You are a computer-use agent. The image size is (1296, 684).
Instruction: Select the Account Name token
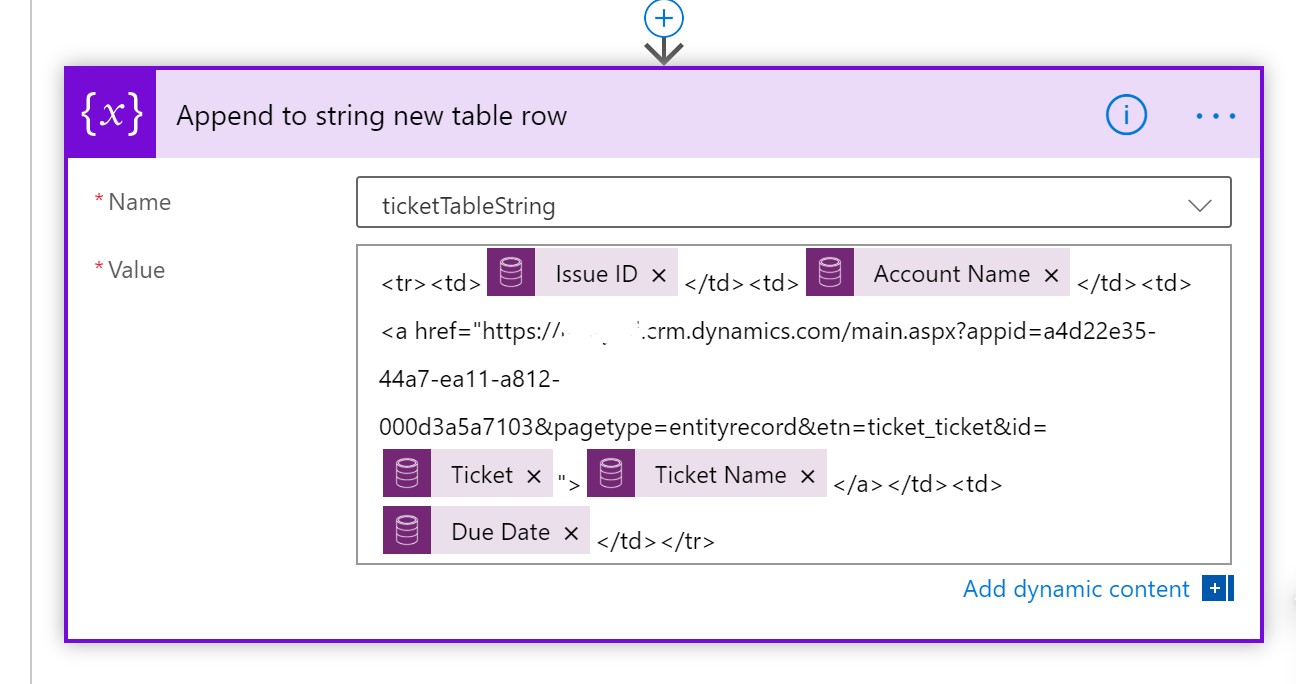[938, 274]
